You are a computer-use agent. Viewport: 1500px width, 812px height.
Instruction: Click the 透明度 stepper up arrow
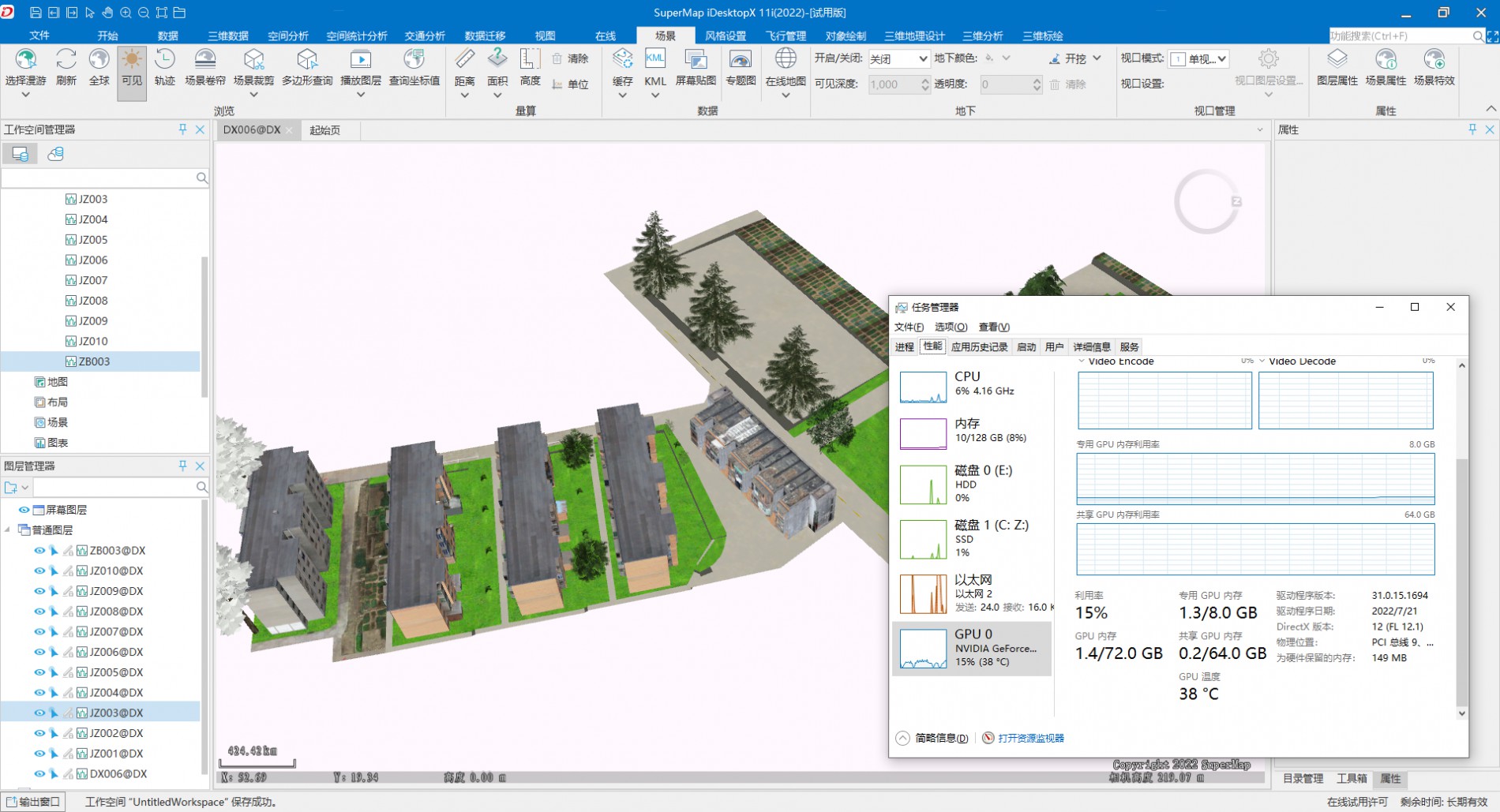[1037, 80]
